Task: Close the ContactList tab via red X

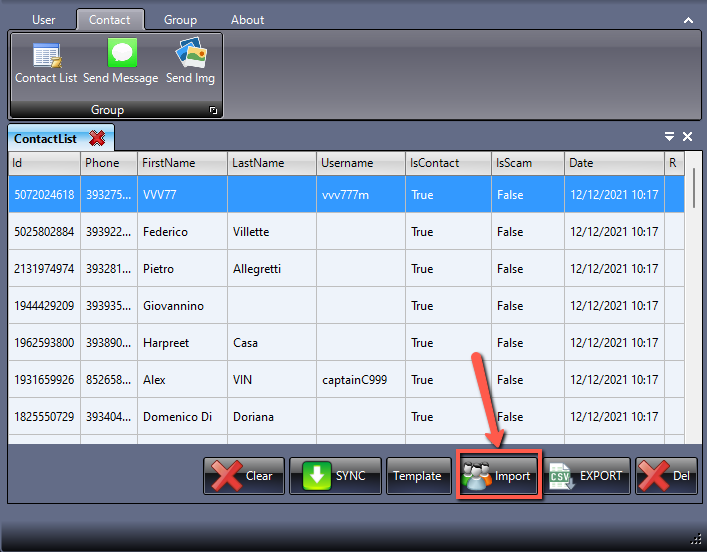Action: coord(97,138)
